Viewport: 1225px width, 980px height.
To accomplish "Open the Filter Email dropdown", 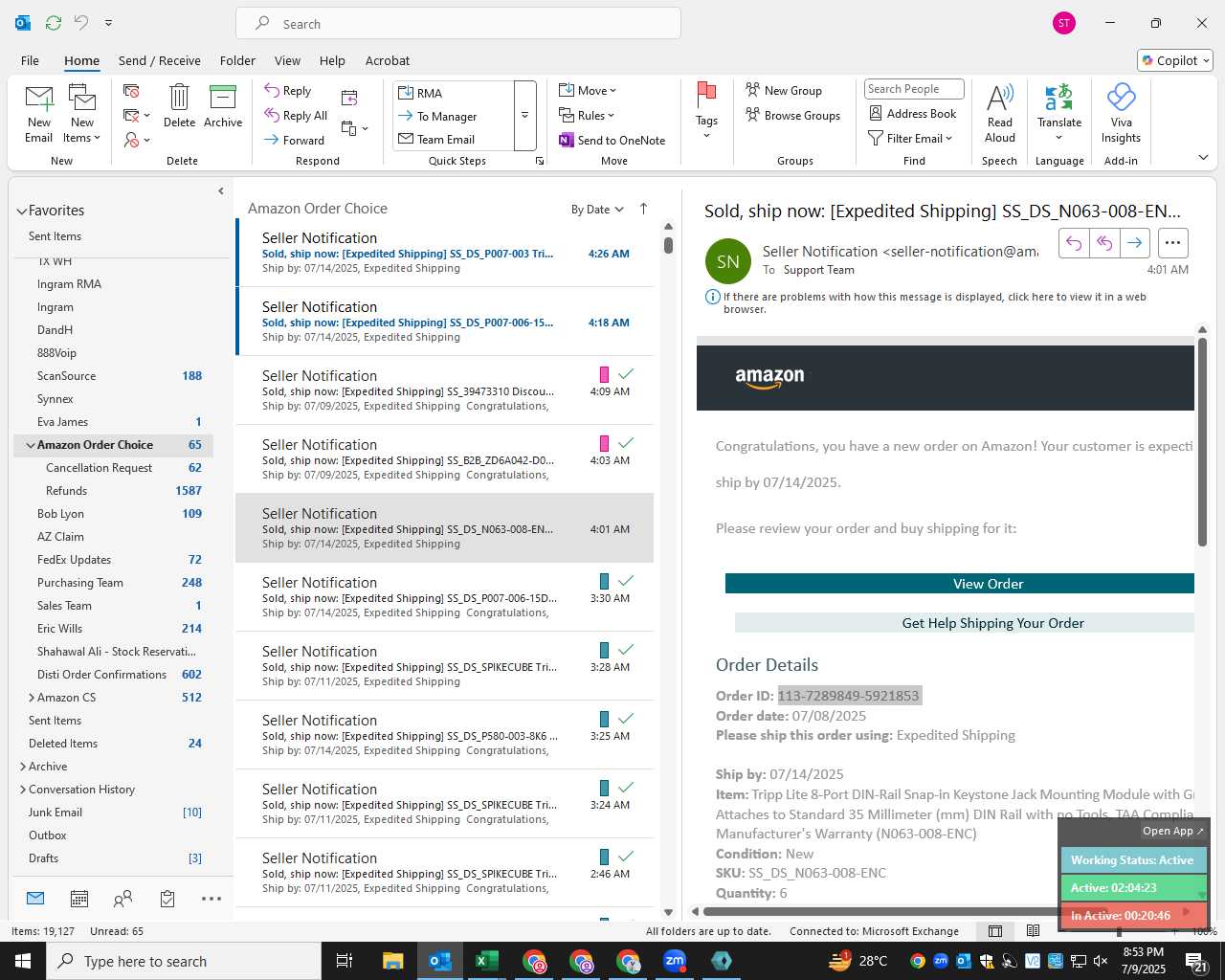I will coord(910,139).
